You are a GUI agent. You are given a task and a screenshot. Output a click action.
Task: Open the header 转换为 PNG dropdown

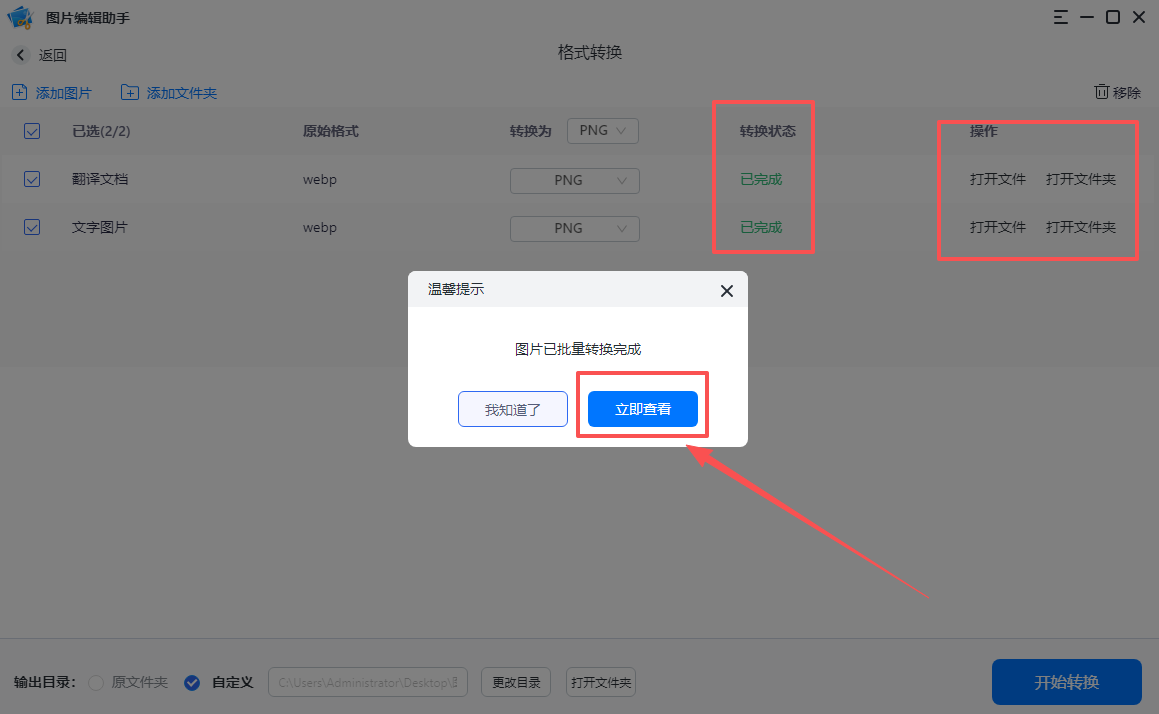[603, 131]
